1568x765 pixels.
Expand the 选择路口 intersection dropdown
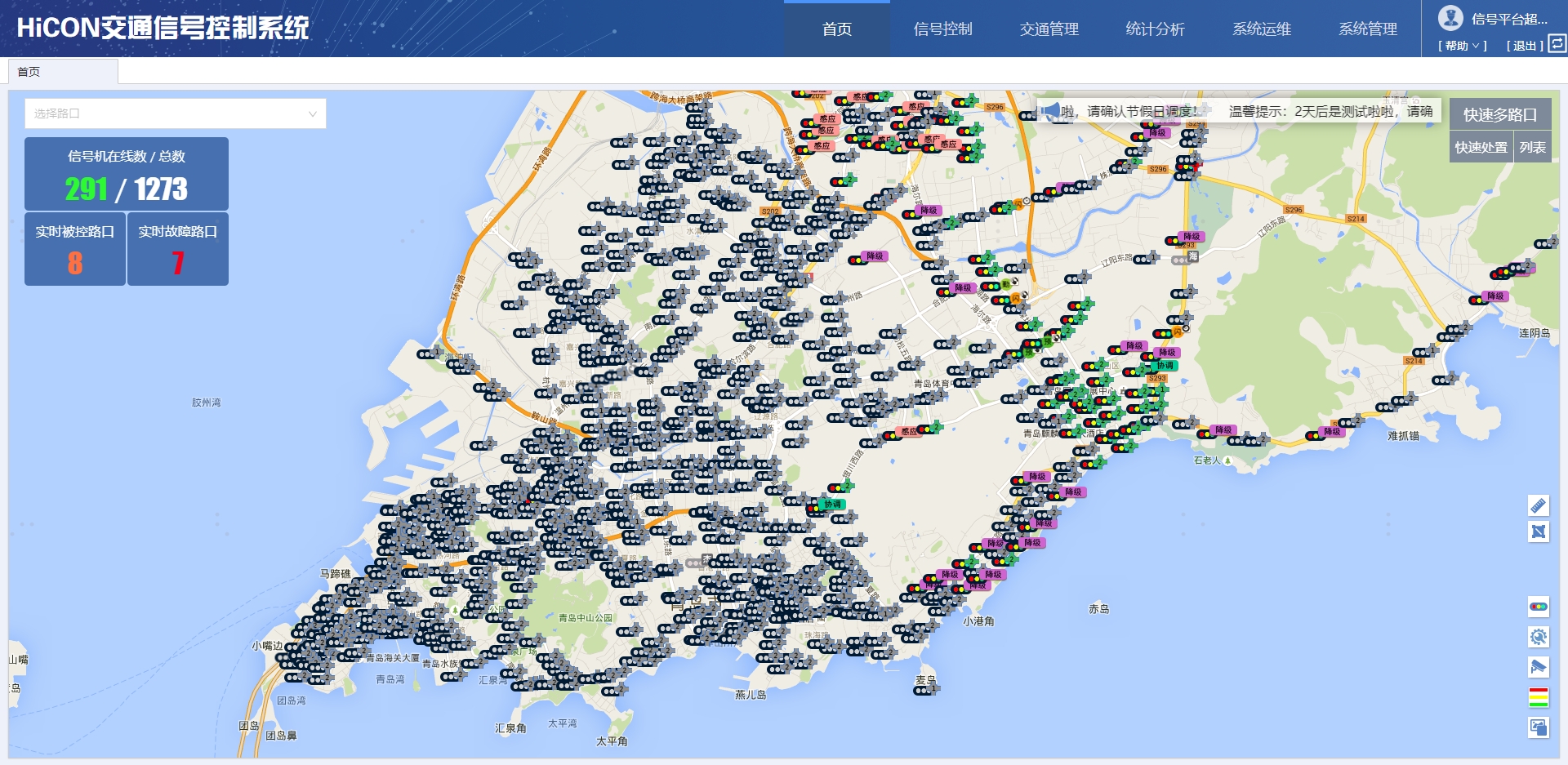point(176,113)
